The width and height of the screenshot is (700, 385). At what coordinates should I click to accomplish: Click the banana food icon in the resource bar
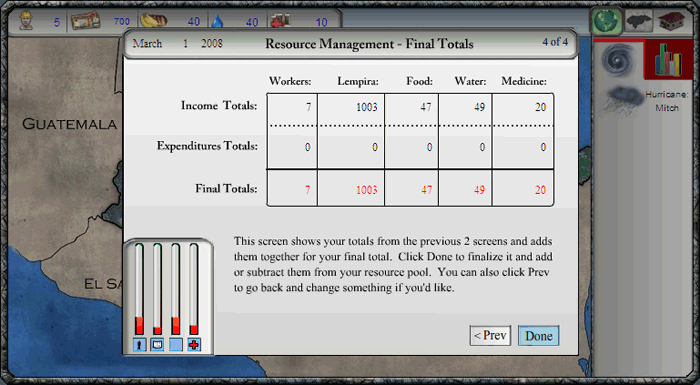coord(153,21)
